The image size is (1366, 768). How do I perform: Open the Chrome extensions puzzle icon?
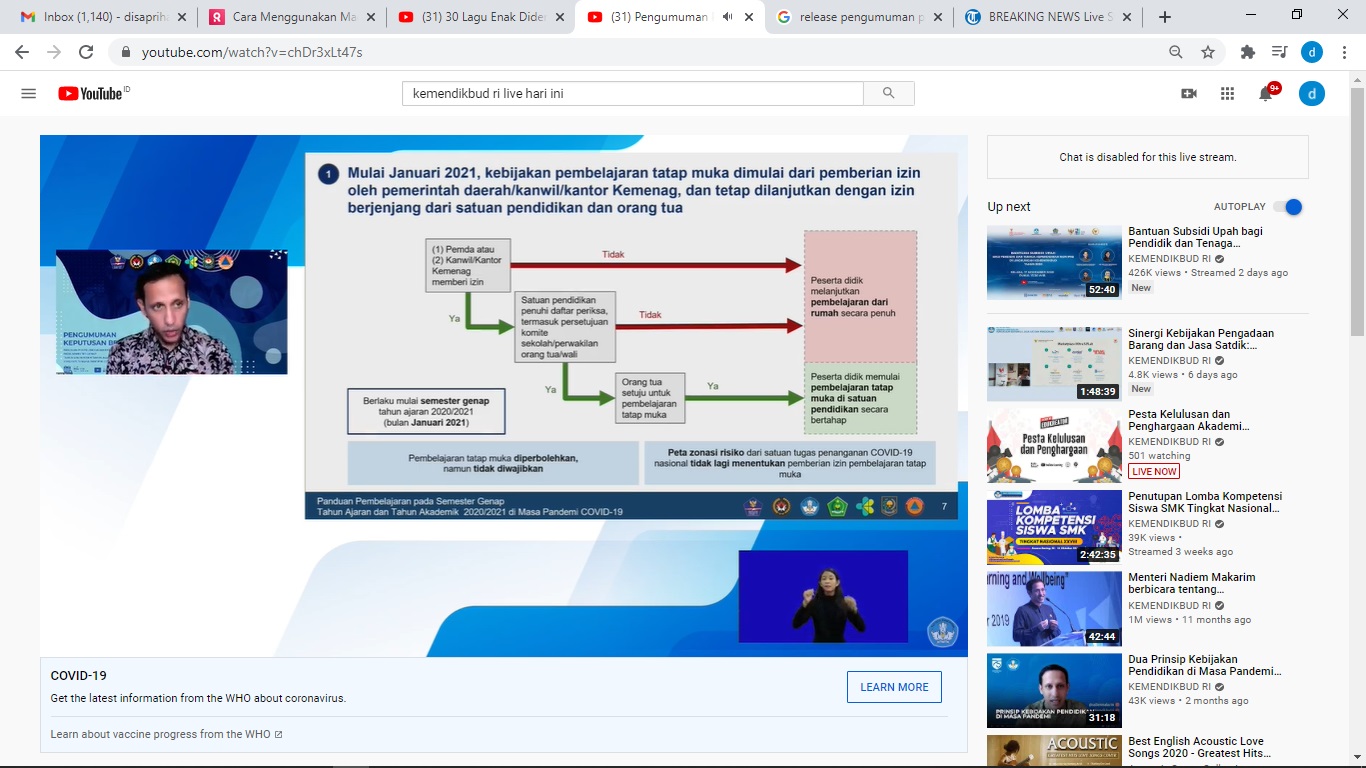click(1247, 52)
